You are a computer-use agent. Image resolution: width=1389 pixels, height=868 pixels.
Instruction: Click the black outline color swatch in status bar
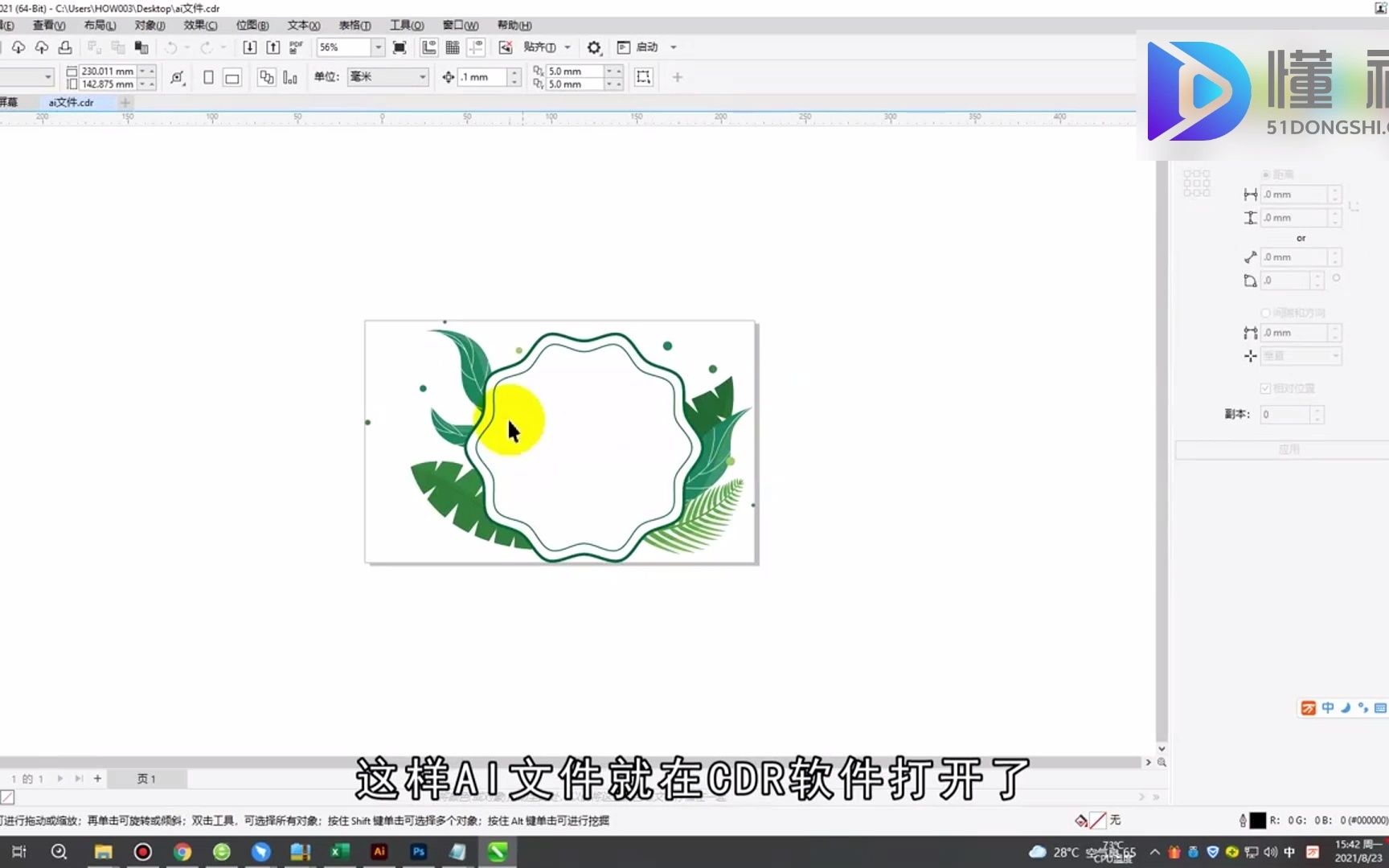pos(1258,820)
